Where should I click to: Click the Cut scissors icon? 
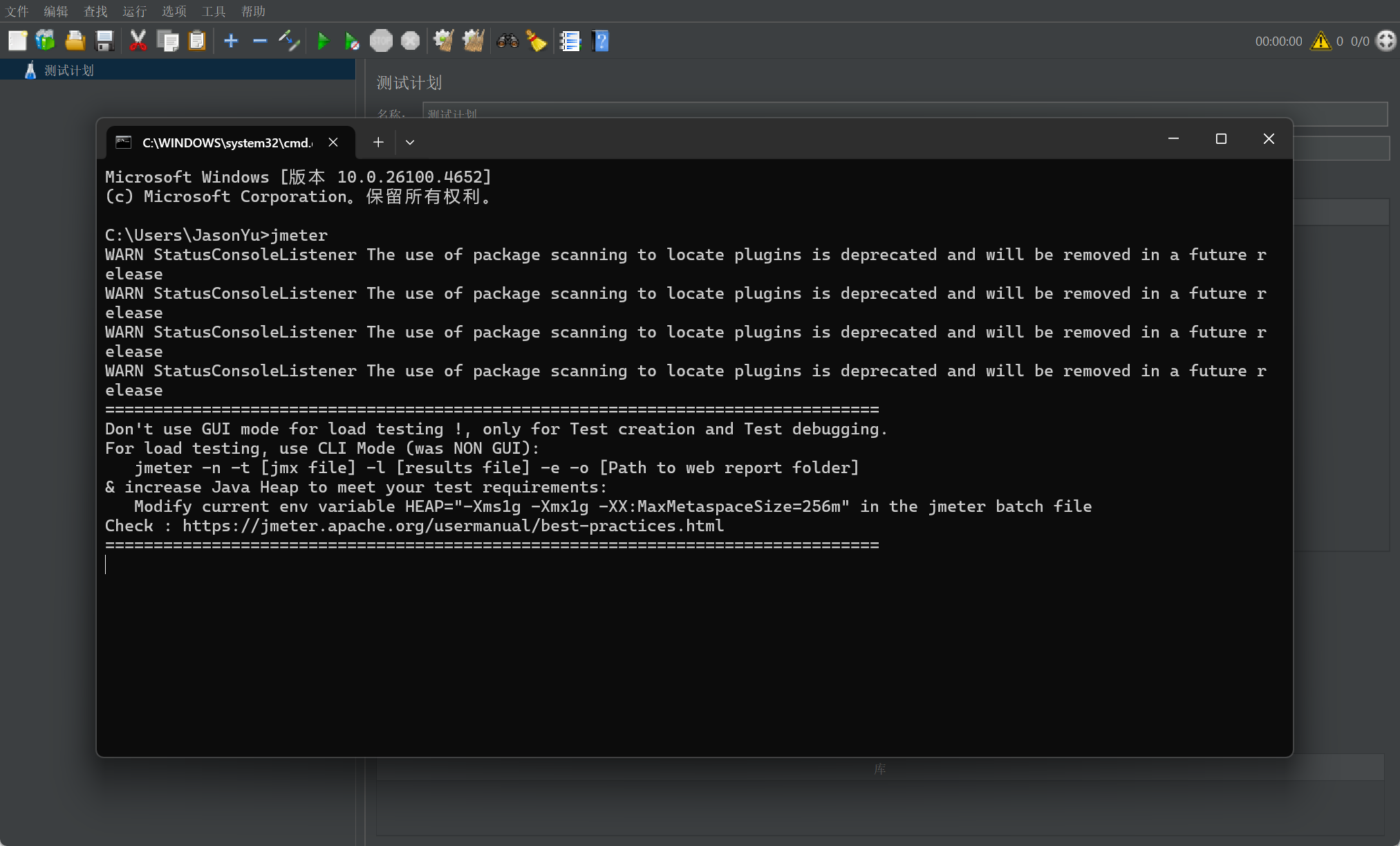click(x=138, y=41)
